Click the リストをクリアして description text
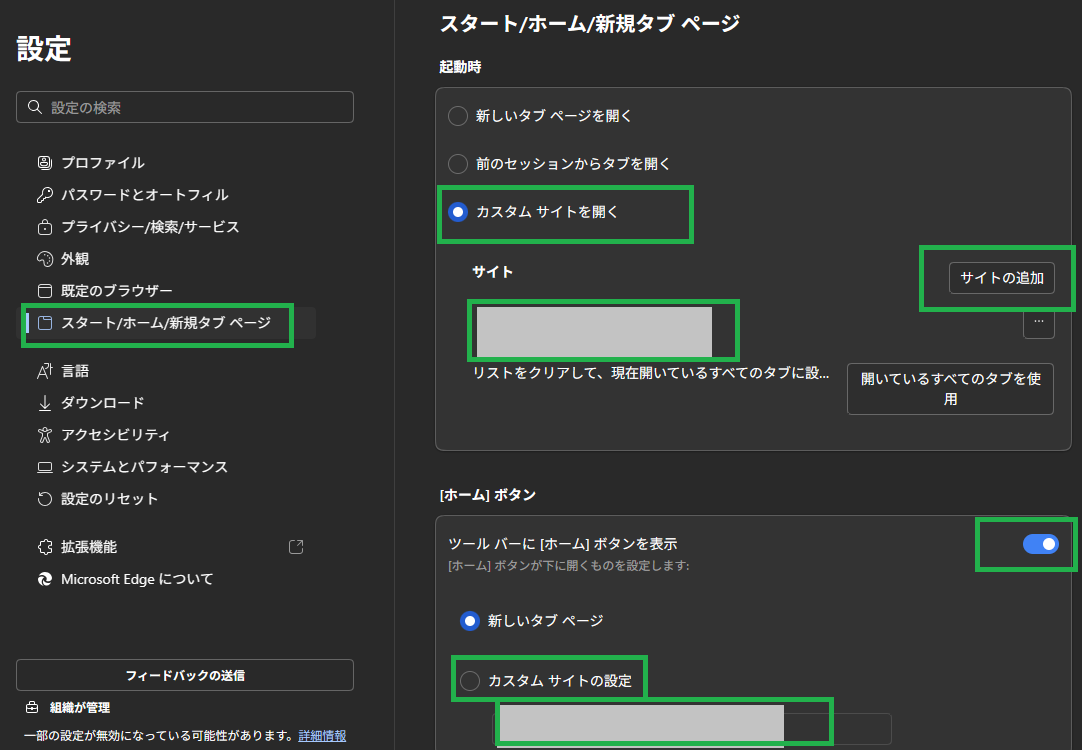 [x=651, y=373]
